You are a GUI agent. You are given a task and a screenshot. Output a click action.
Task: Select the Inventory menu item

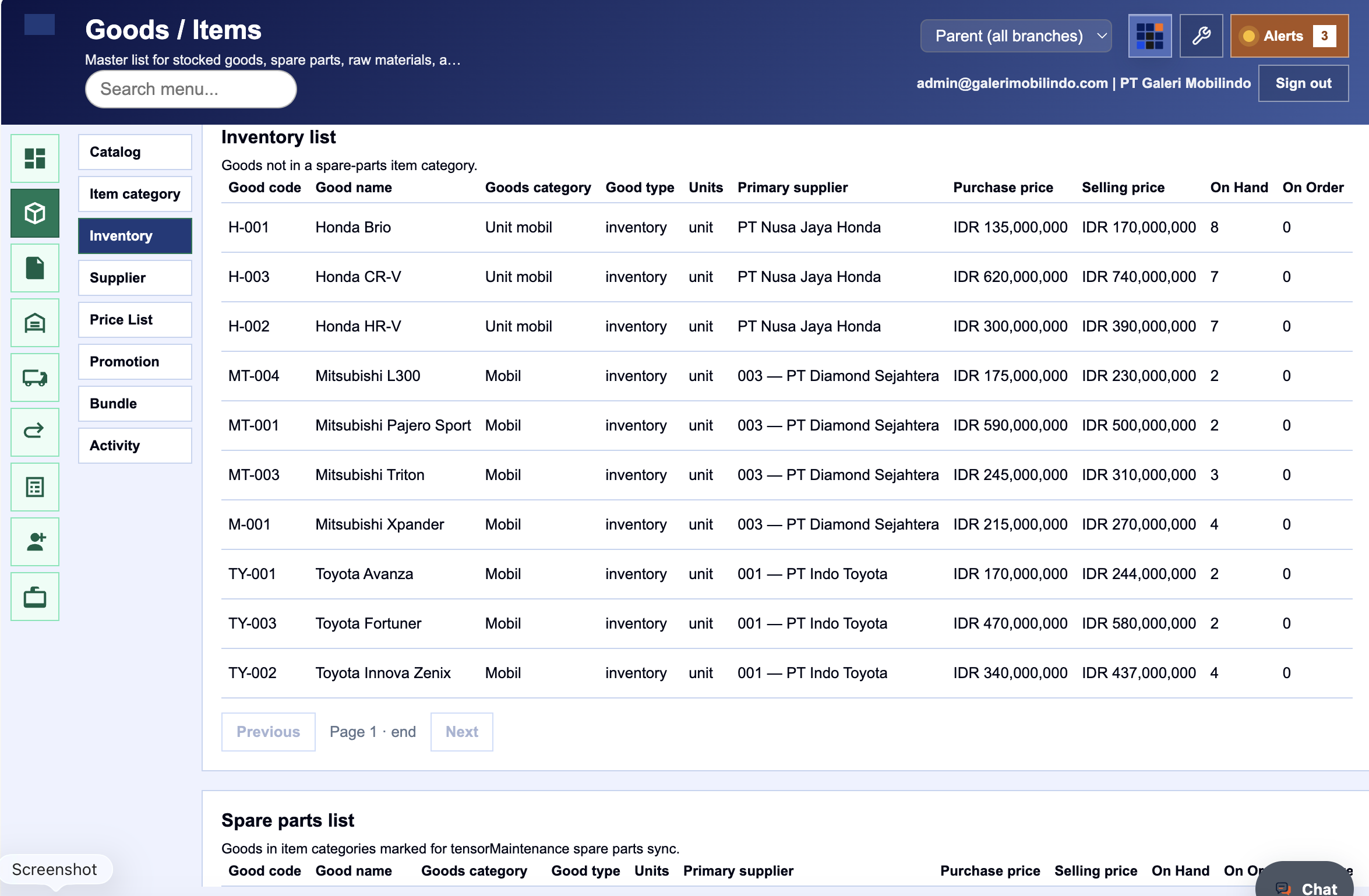coord(135,236)
